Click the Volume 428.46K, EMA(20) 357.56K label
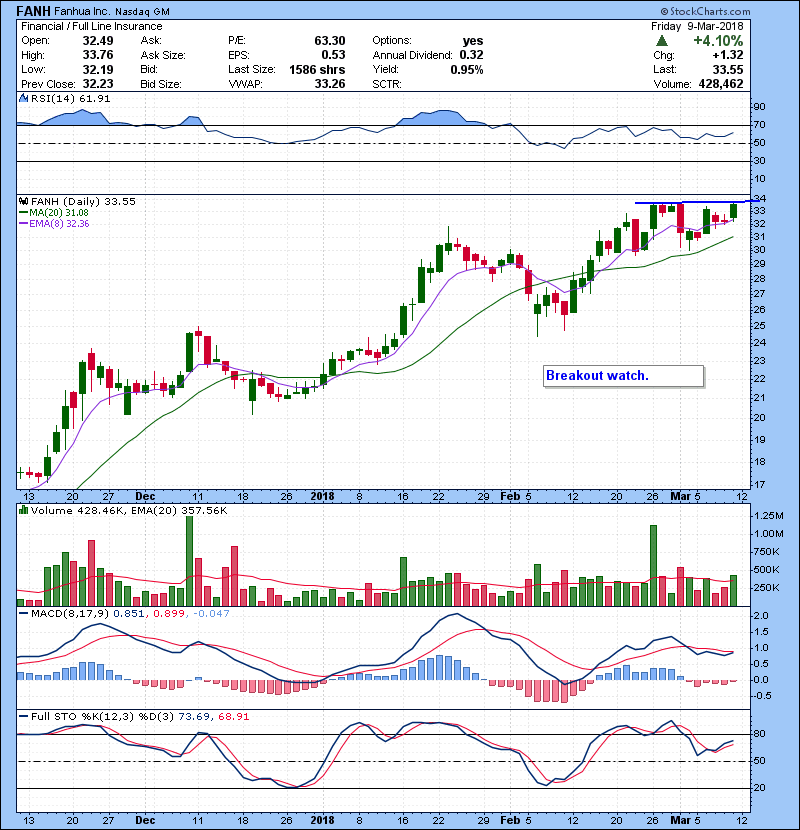 pyautogui.click(x=129, y=510)
